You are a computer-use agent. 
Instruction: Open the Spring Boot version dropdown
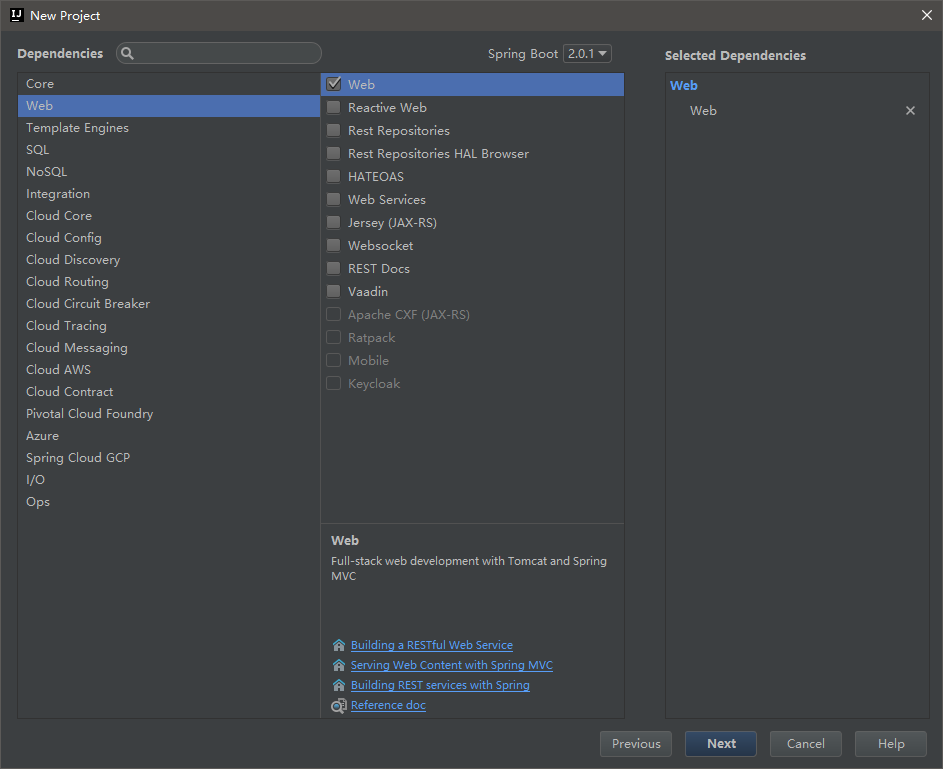pos(587,54)
